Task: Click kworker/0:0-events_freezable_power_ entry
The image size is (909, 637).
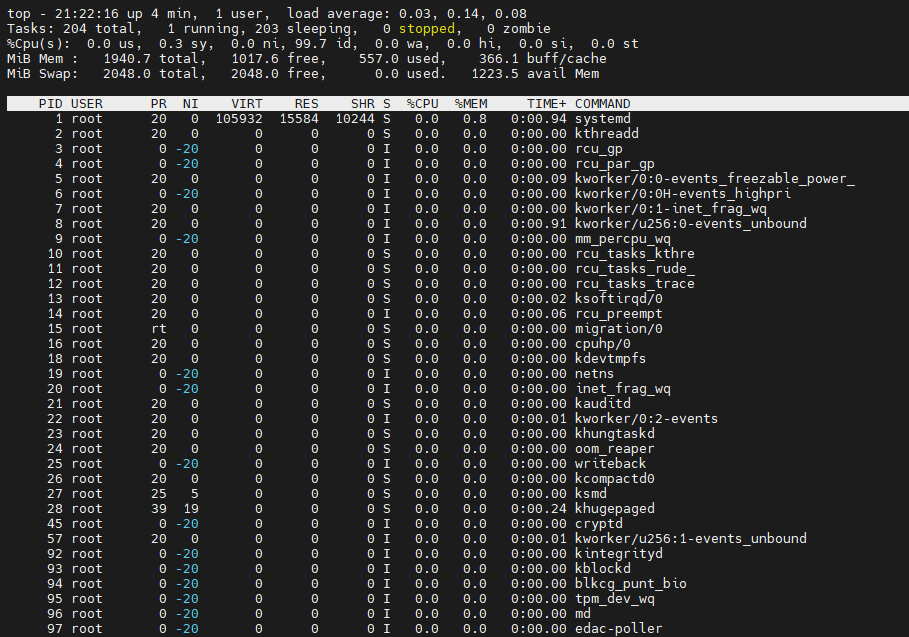Action: (715, 179)
